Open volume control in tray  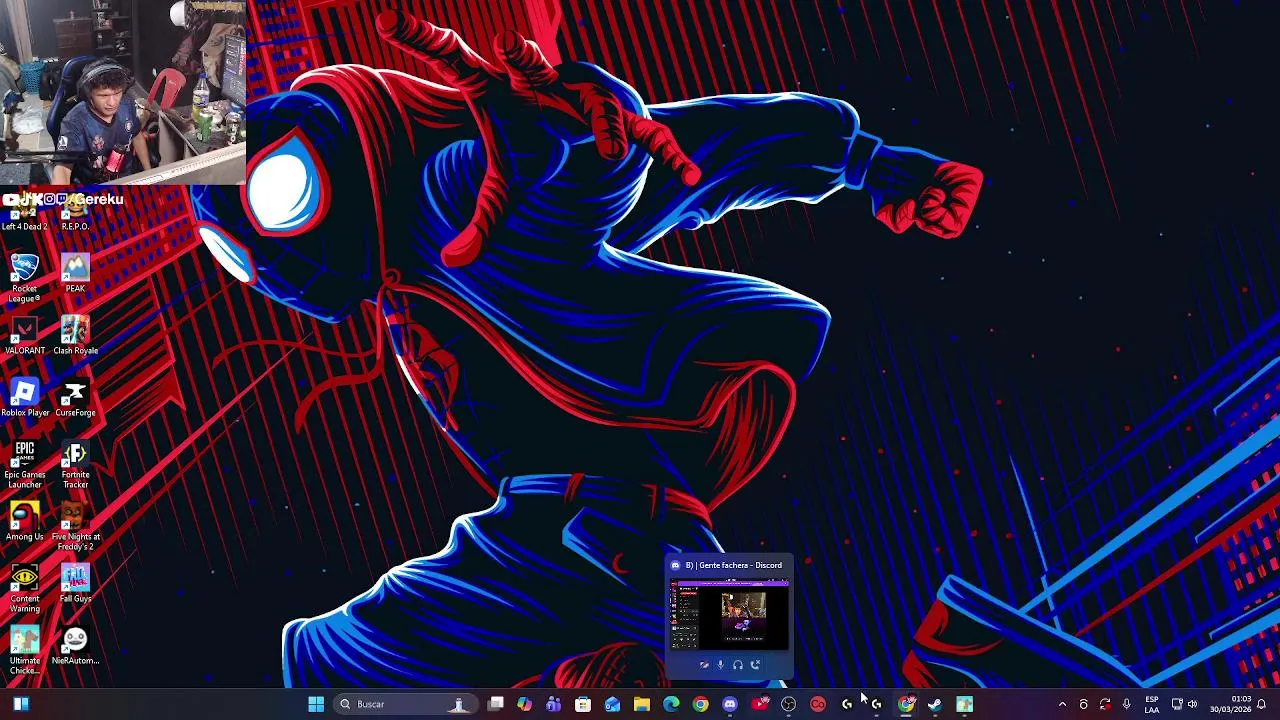1192,704
